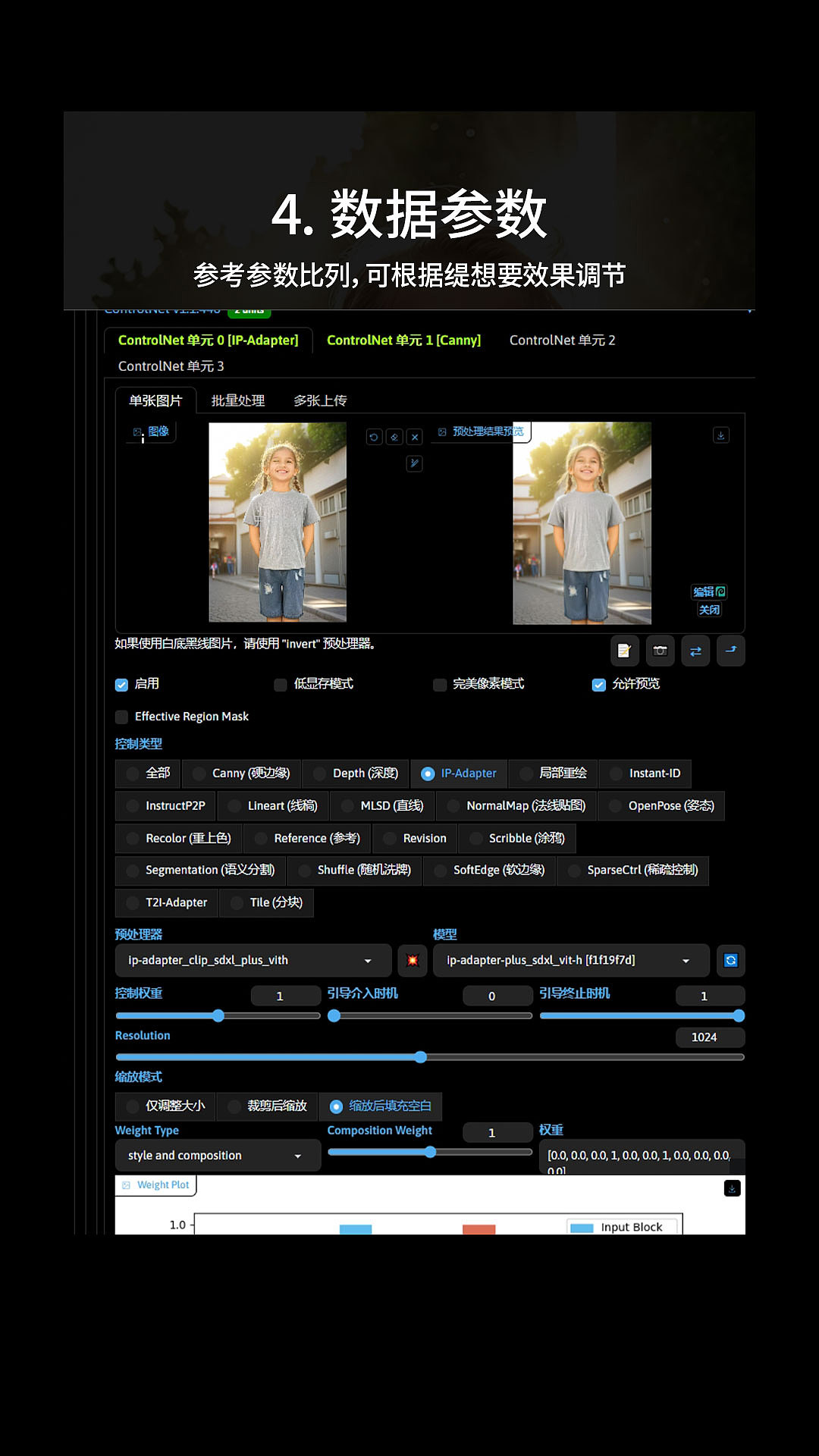The image size is (819, 1456).
Task: Open ControlNet 单元 3 tab
Action: (x=171, y=366)
